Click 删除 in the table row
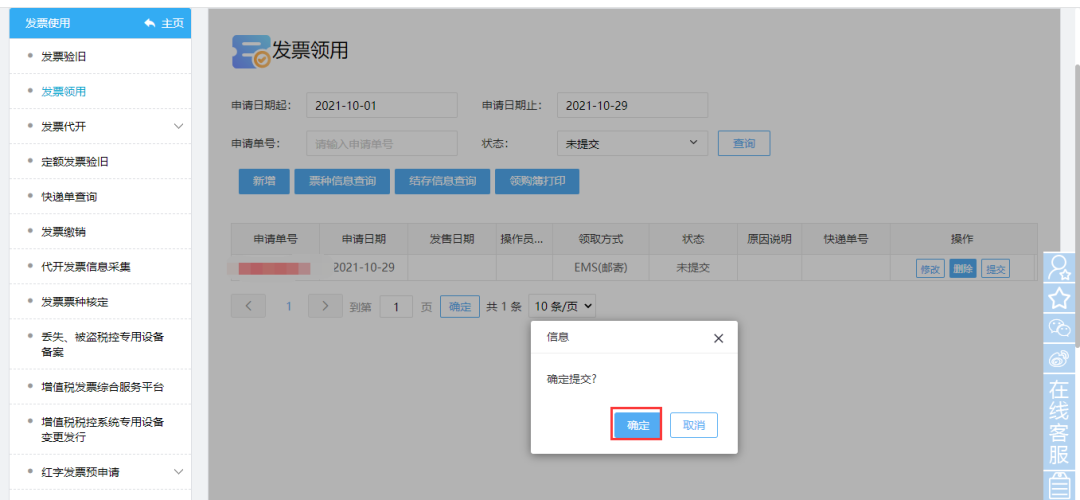This screenshot has width=1080, height=500. (x=963, y=269)
